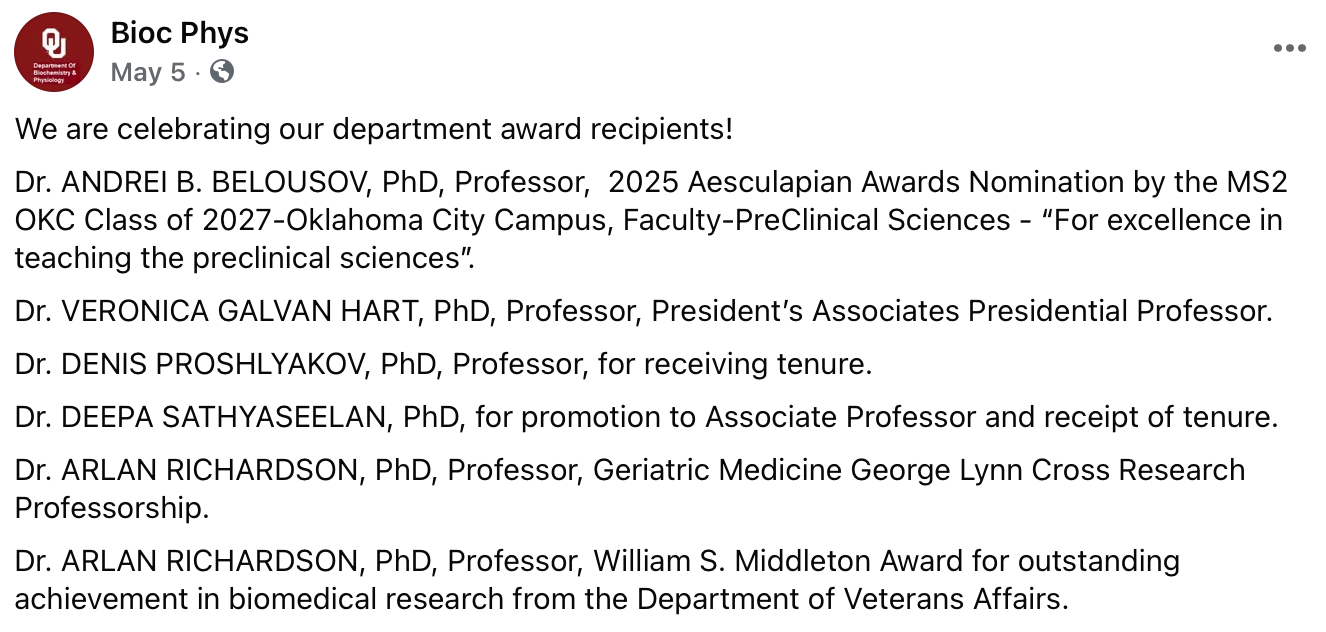The width and height of the screenshot is (1326, 632).
Task: Click the OU department profile picture
Action: (54, 52)
